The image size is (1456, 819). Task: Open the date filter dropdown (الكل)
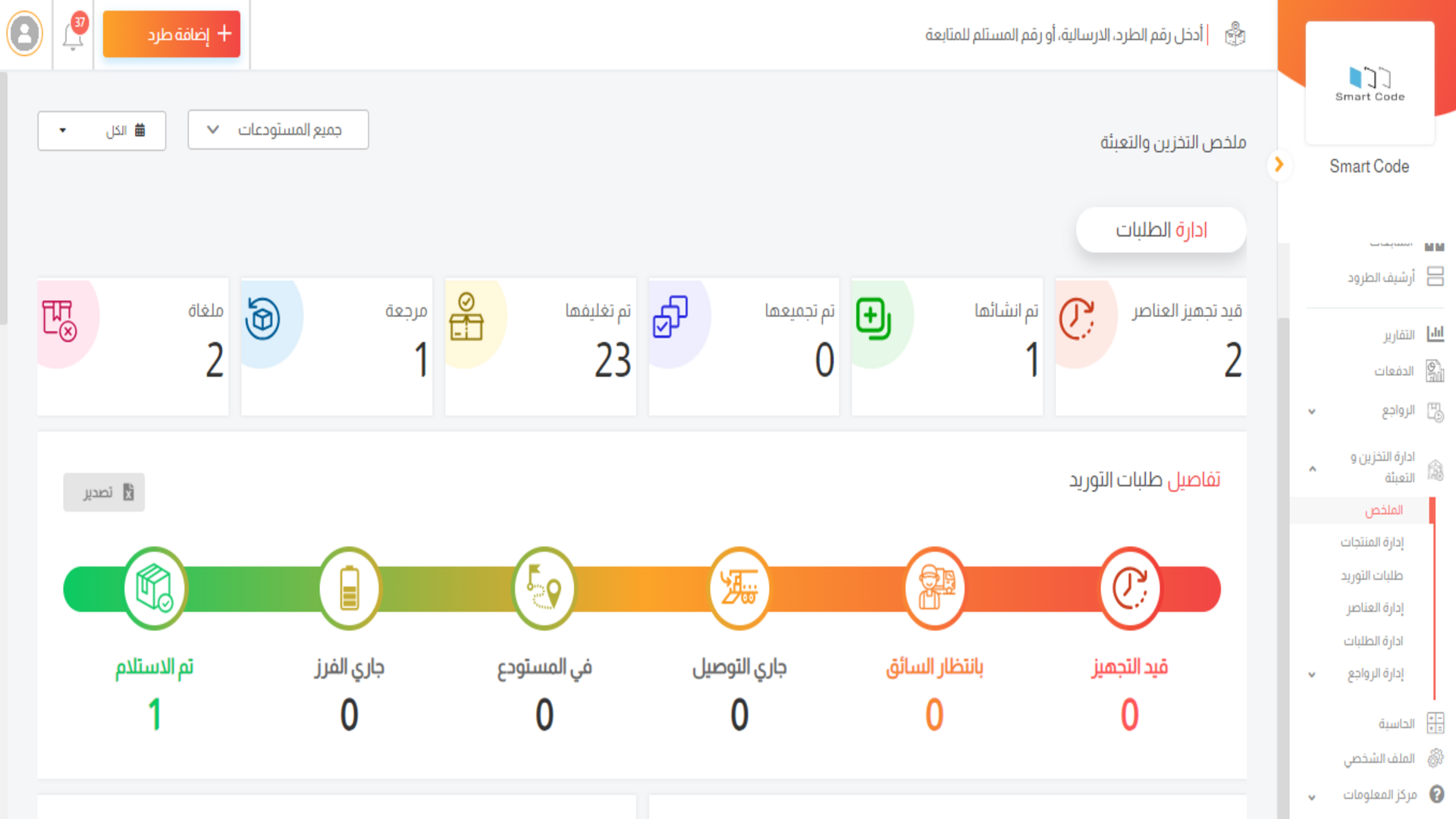(x=102, y=130)
